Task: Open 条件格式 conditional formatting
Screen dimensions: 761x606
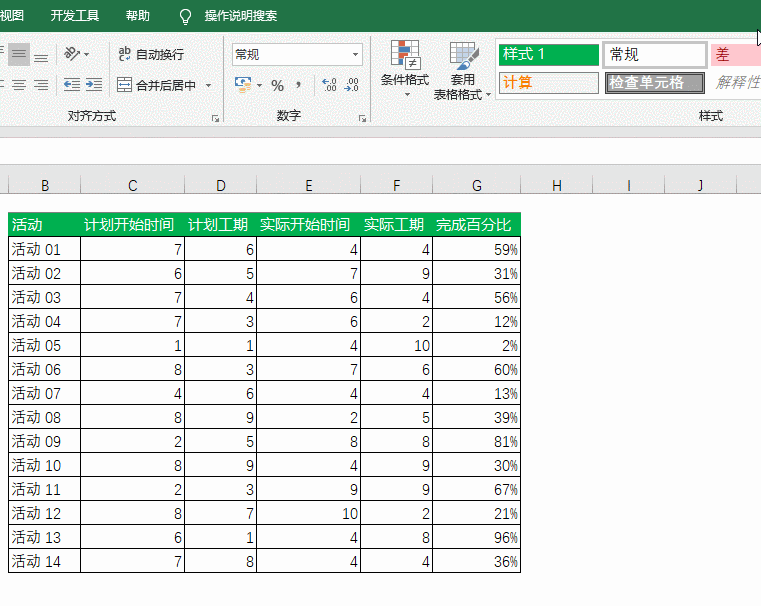Action: click(x=405, y=69)
